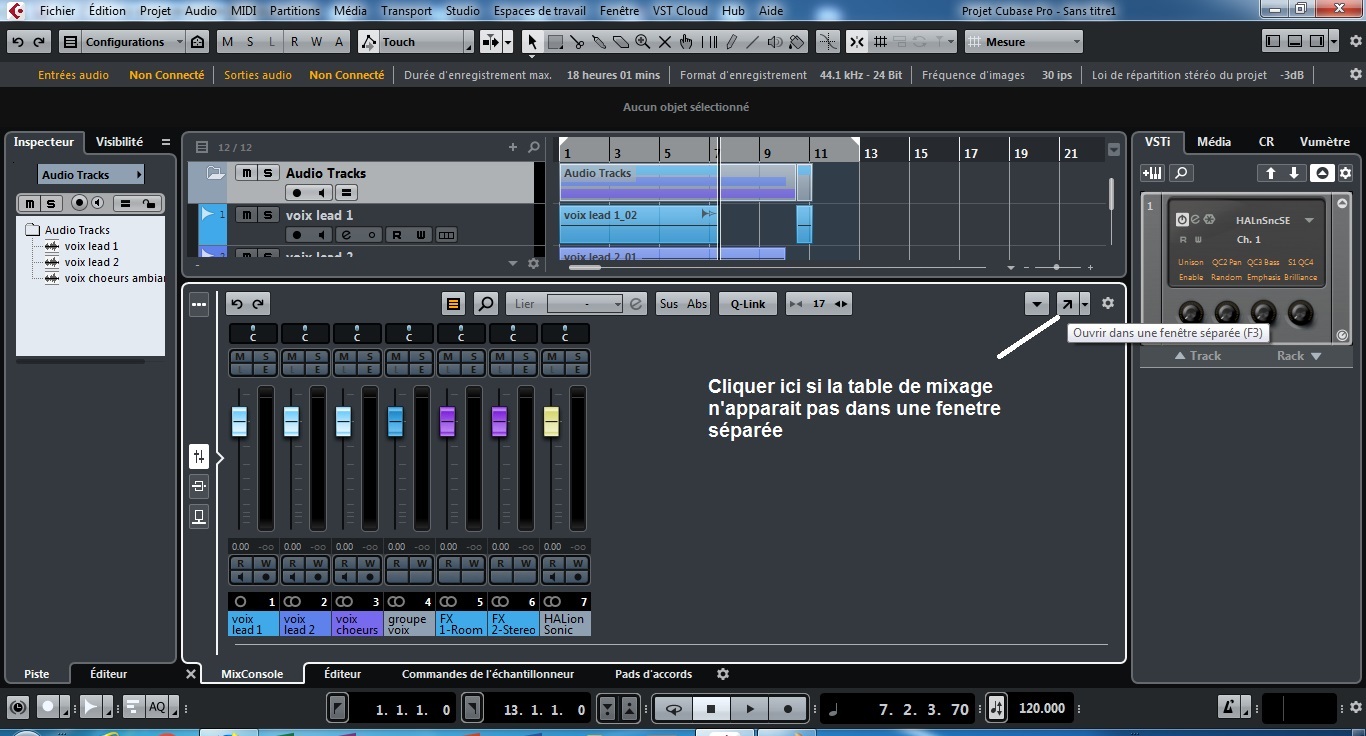Toggle tempo track activation button

click(996, 708)
